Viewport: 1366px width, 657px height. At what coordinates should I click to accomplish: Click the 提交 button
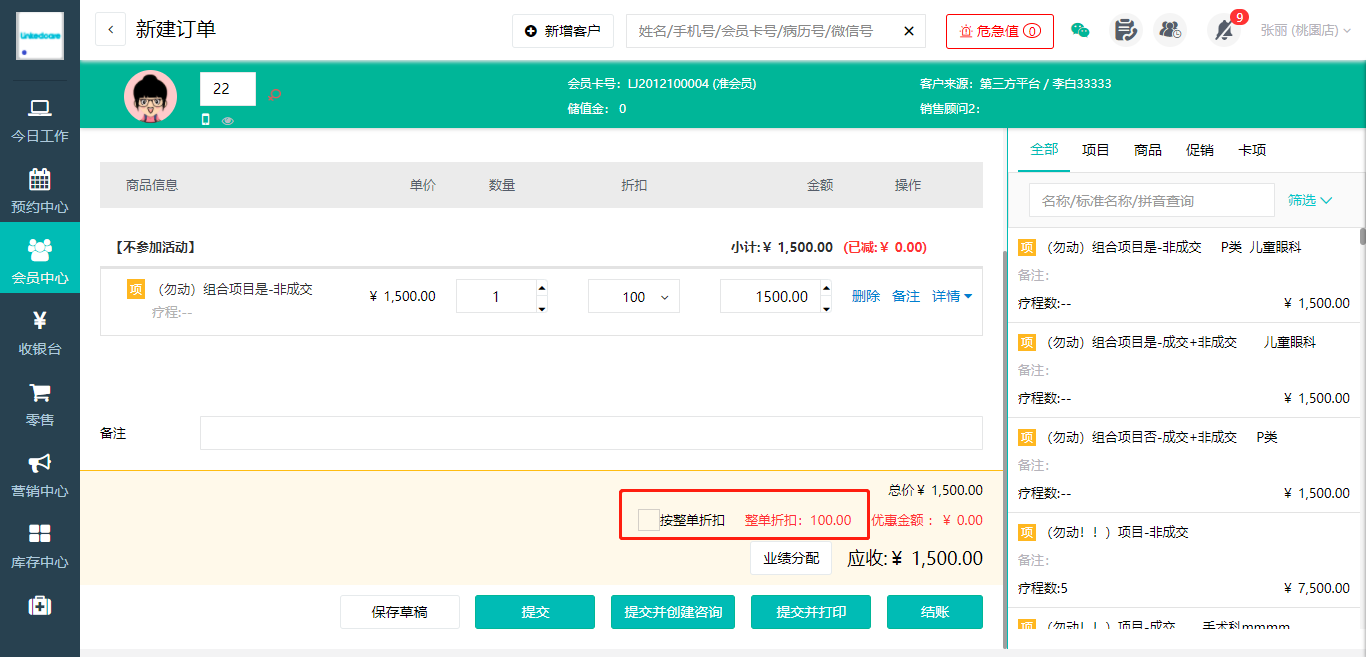[x=535, y=612]
